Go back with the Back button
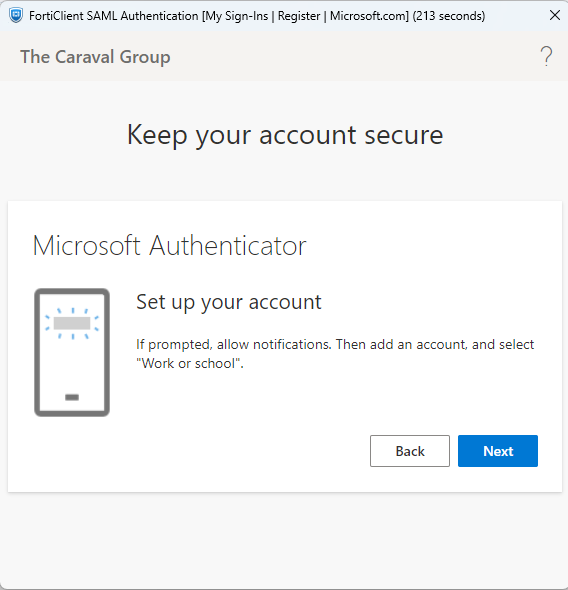This screenshot has width=568, height=590. point(410,451)
